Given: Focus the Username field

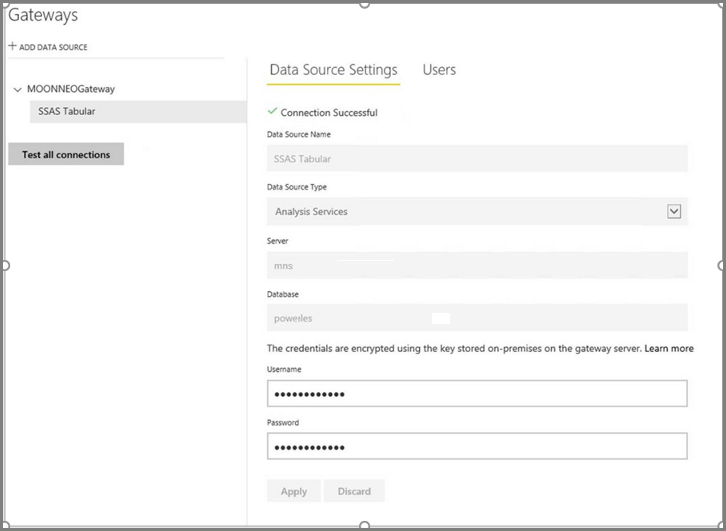Looking at the screenshot, I should [x=477, y=394].
